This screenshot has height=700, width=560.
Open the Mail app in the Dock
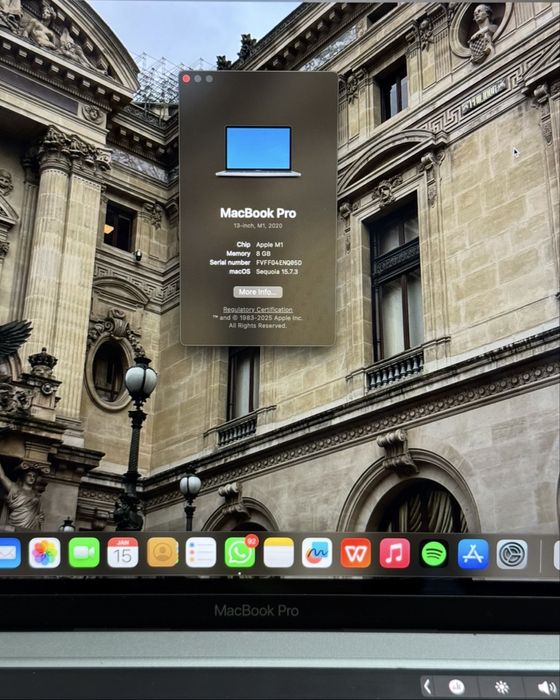(10, 553)
